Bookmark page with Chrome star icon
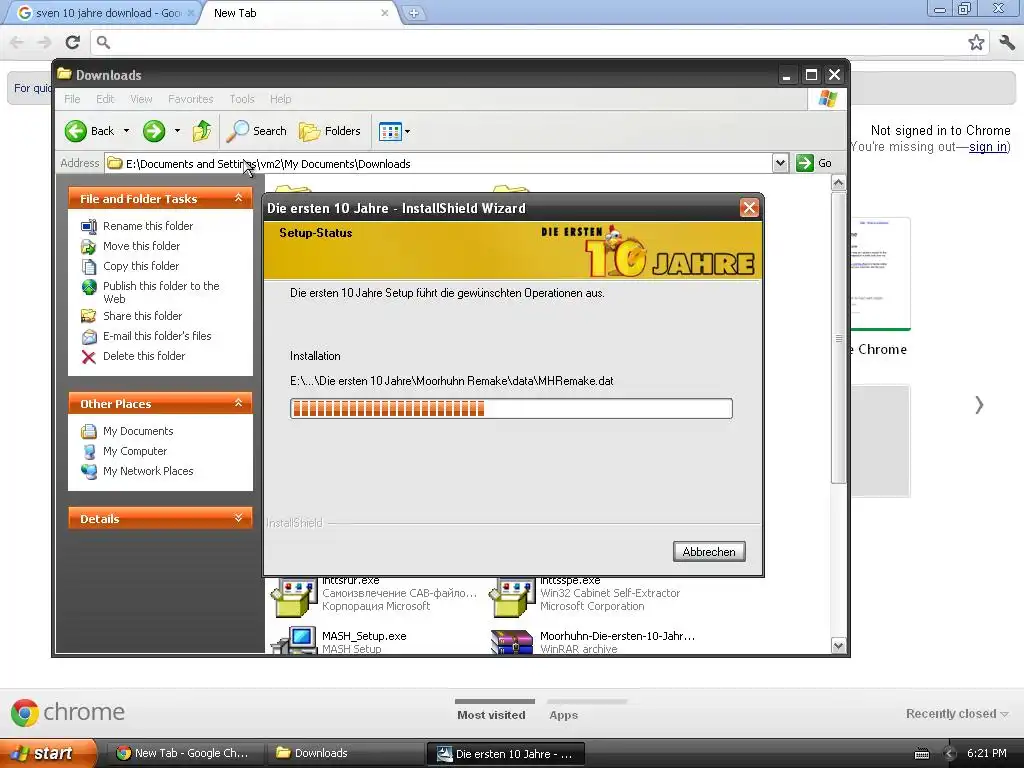This screenshot has width=1024, height=768. tap(976, 42)
